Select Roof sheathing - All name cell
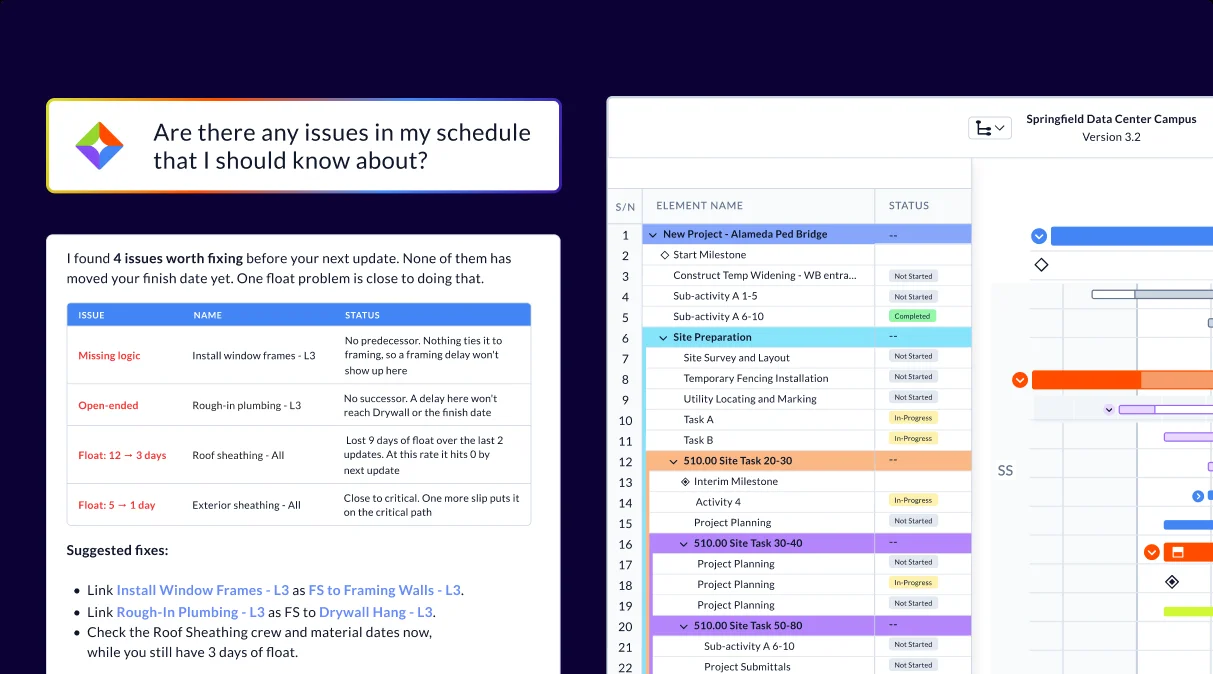 pos(238,456)
